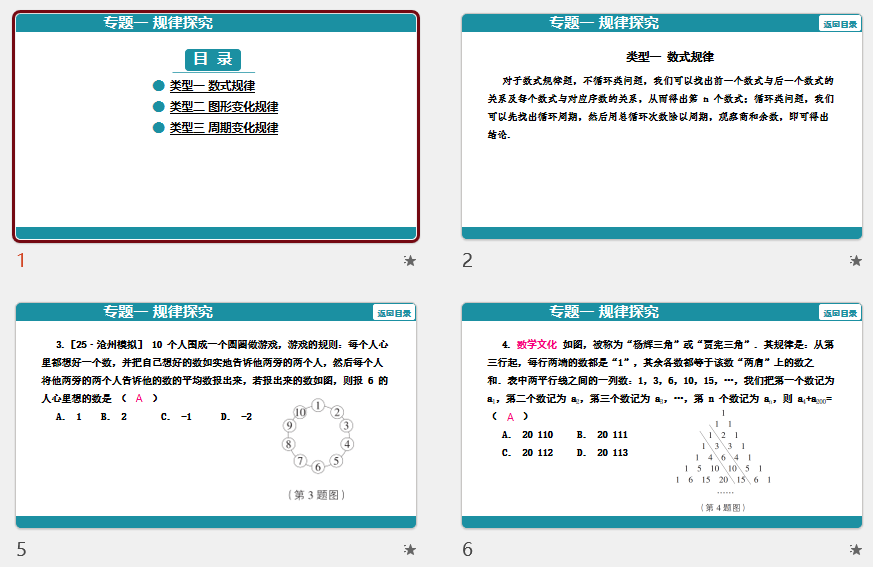This screenshot has width=873, height=567.
Task: Click the animation star icon under slide 1
Action: pos(409,261)
